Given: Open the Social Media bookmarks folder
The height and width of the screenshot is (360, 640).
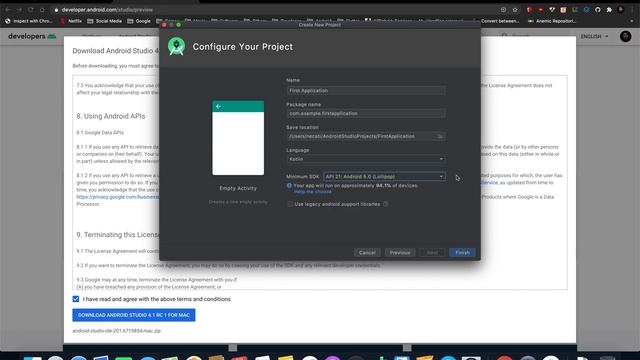Looking at the screenshot, I should coord(104,21).
